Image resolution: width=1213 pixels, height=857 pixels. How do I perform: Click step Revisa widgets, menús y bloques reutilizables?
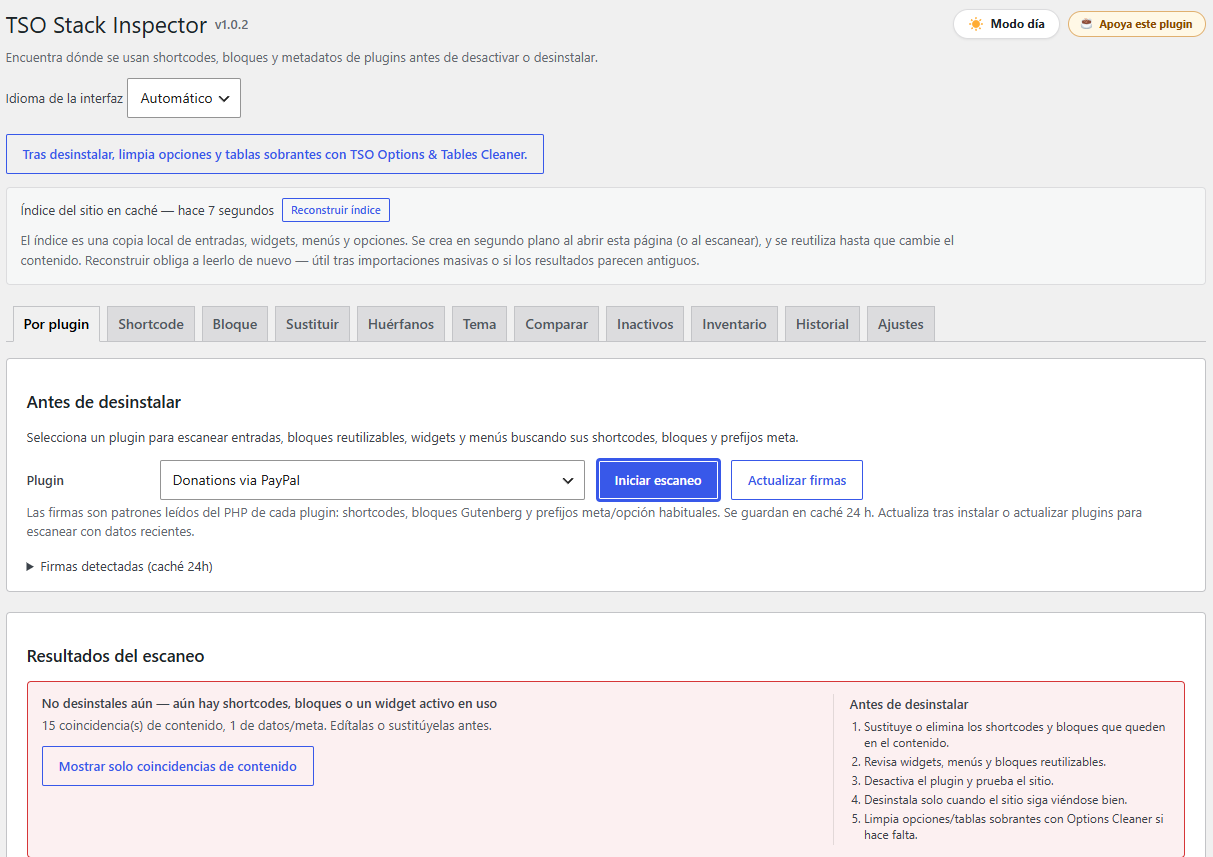[985, 762]
